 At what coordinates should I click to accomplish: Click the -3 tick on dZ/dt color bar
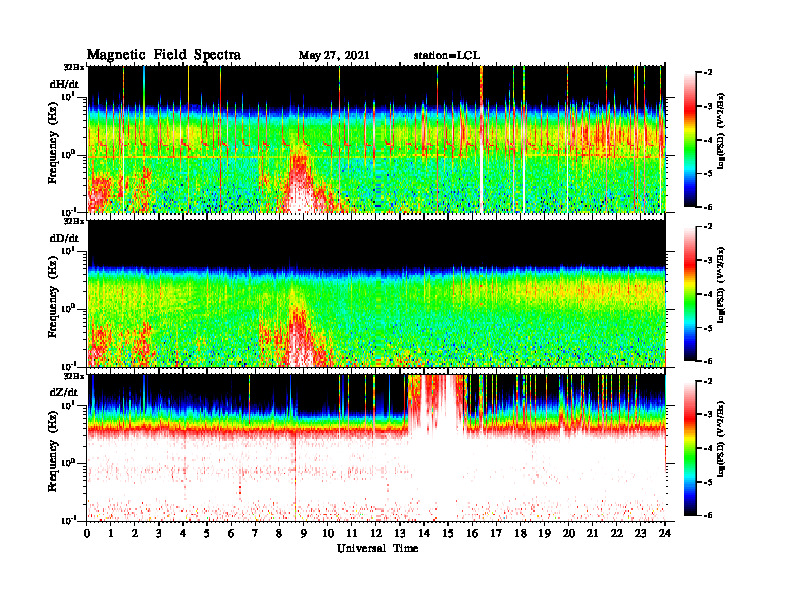point(708,414)
